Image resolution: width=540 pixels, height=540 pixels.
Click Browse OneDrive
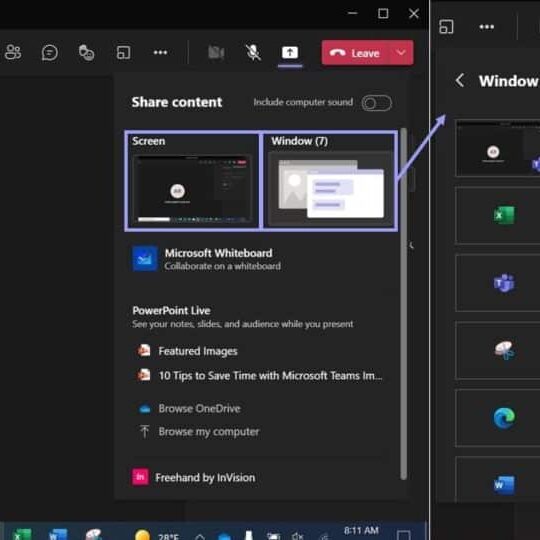click(189, 409)
